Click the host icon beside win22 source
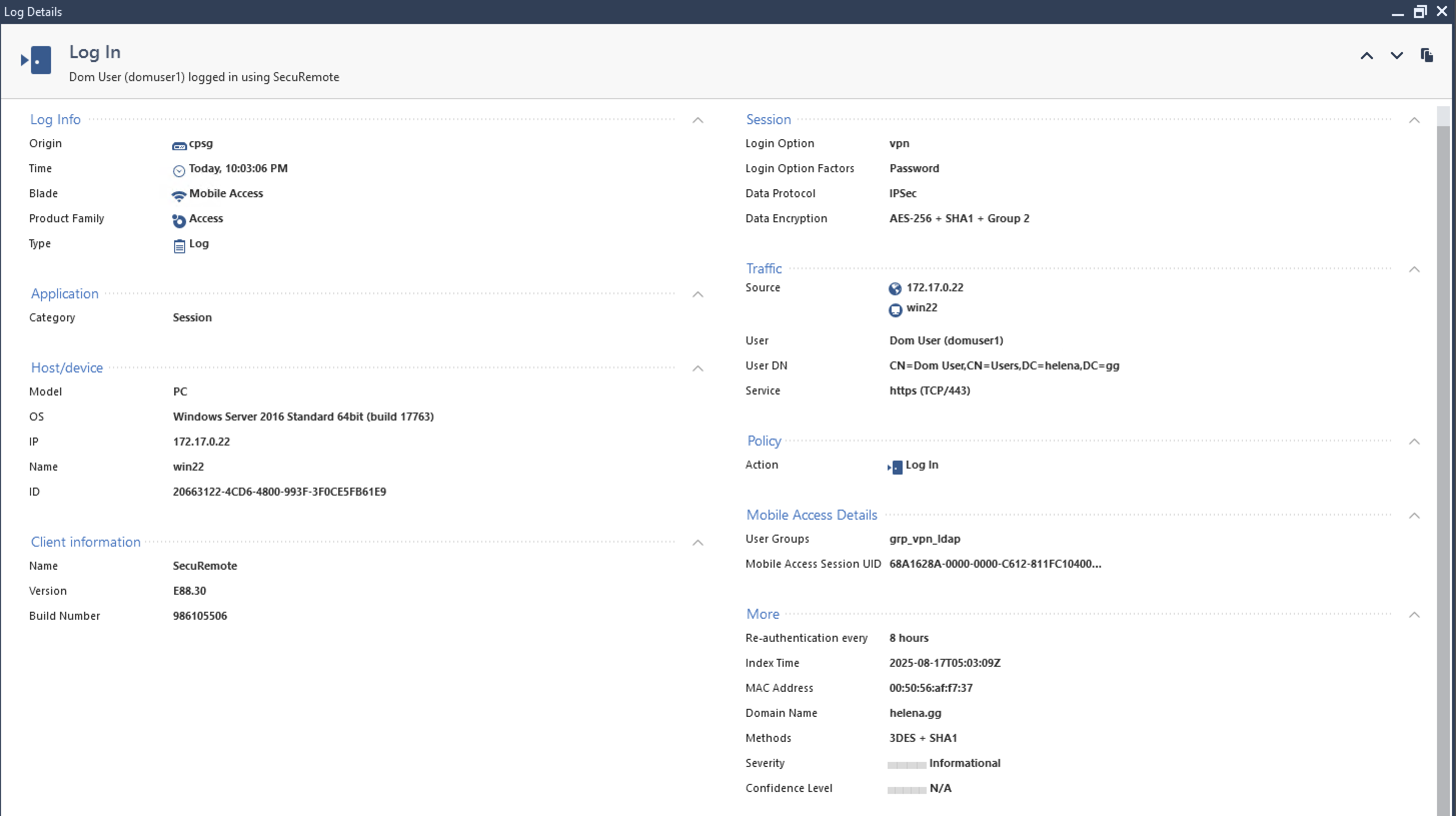1456x816 pixels. [x=895, y=310]
